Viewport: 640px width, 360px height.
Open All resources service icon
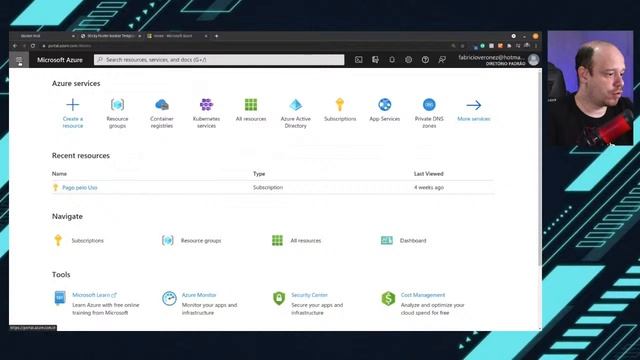click(x=251, y=105)
